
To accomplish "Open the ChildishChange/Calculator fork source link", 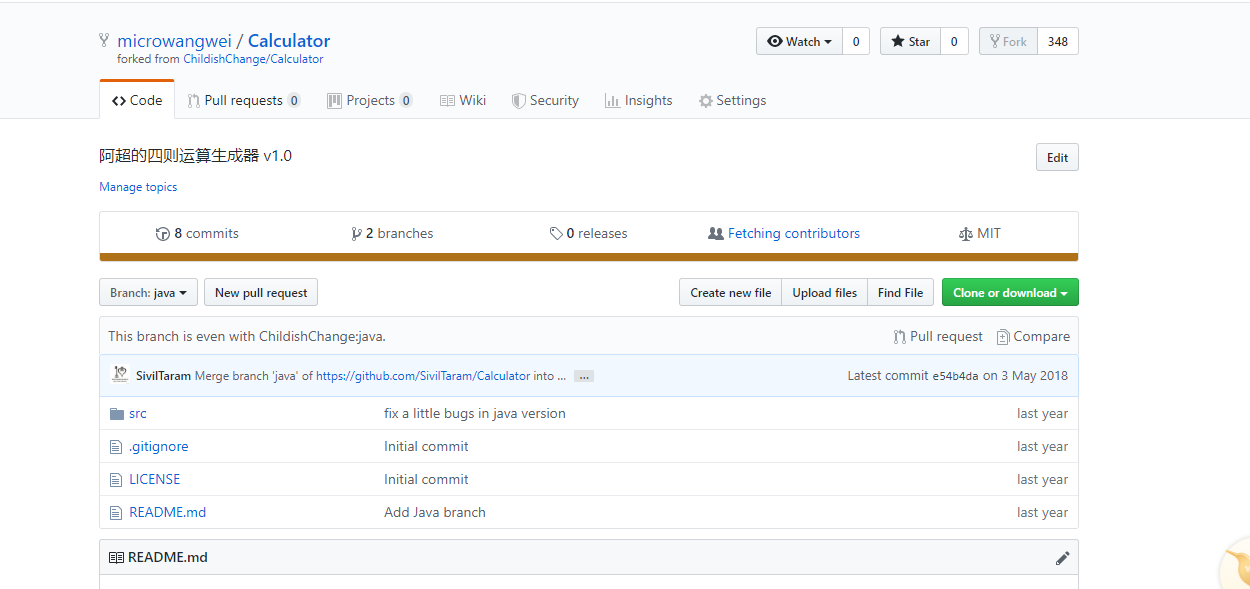I will click(253, 59).
